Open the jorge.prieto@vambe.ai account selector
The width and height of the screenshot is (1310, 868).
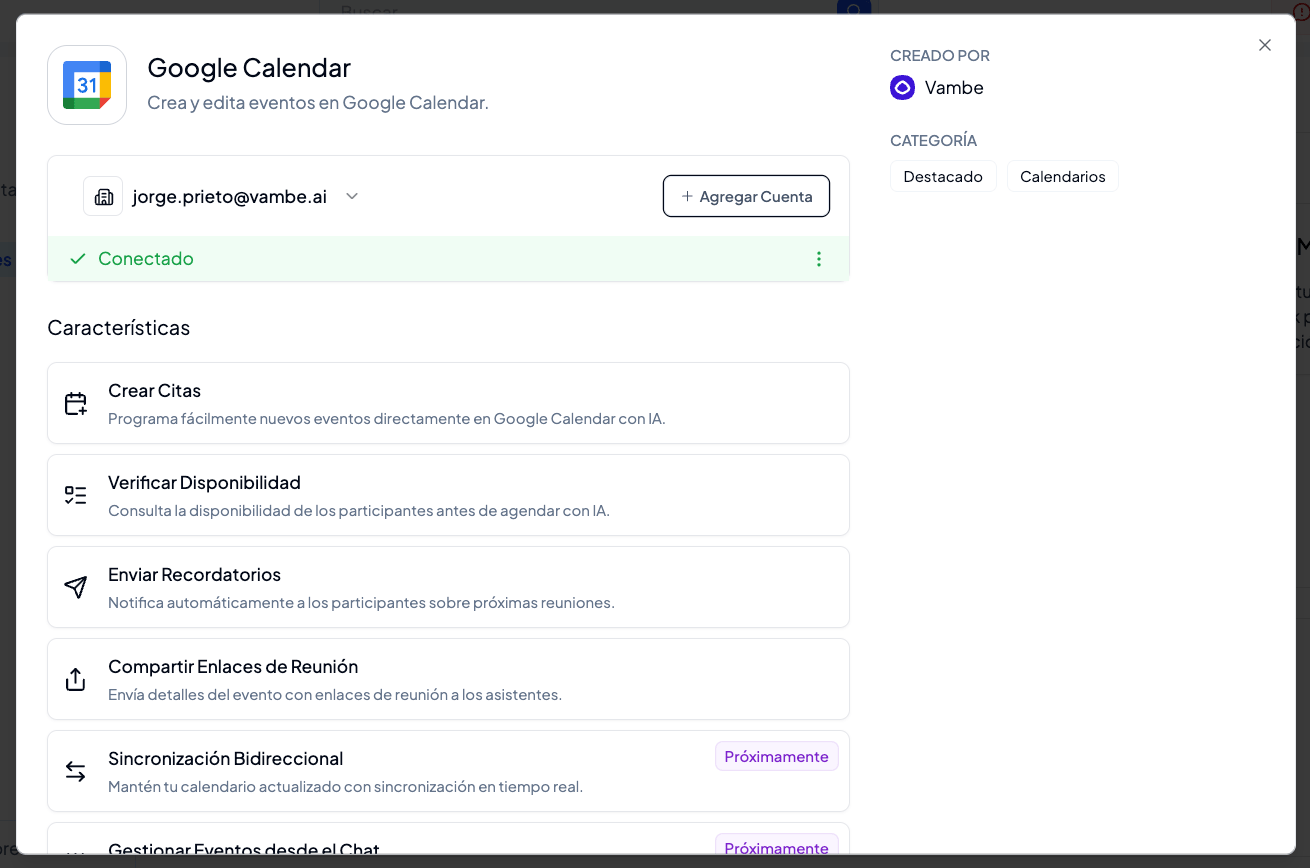221,197
